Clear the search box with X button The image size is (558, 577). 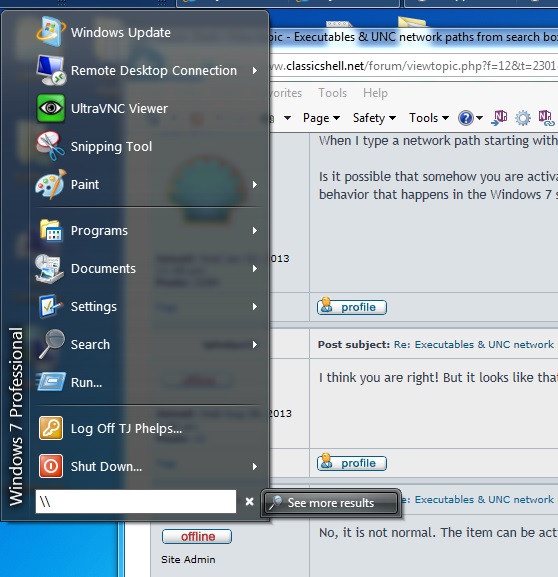250,502
